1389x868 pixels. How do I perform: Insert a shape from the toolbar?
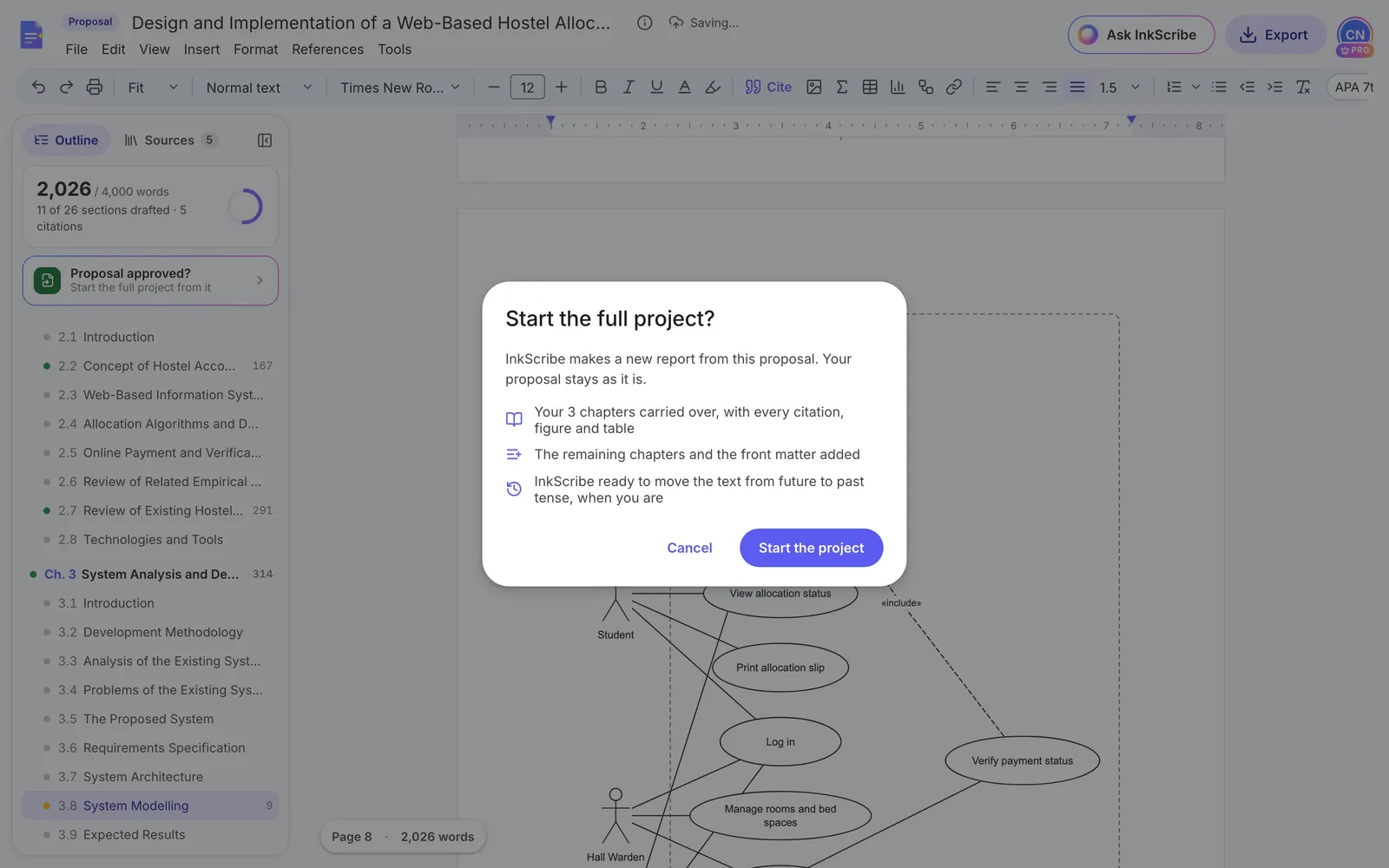click(x=925, y=87)
